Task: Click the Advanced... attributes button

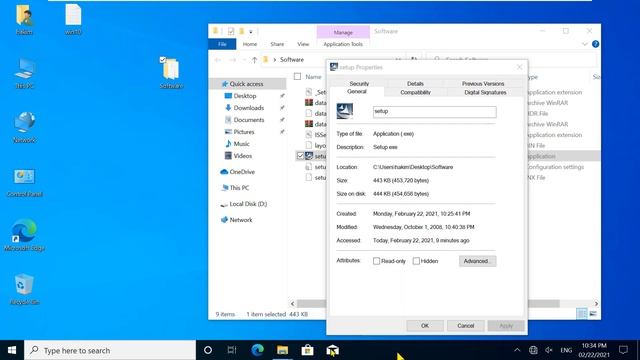Action: tap(477, 261)
